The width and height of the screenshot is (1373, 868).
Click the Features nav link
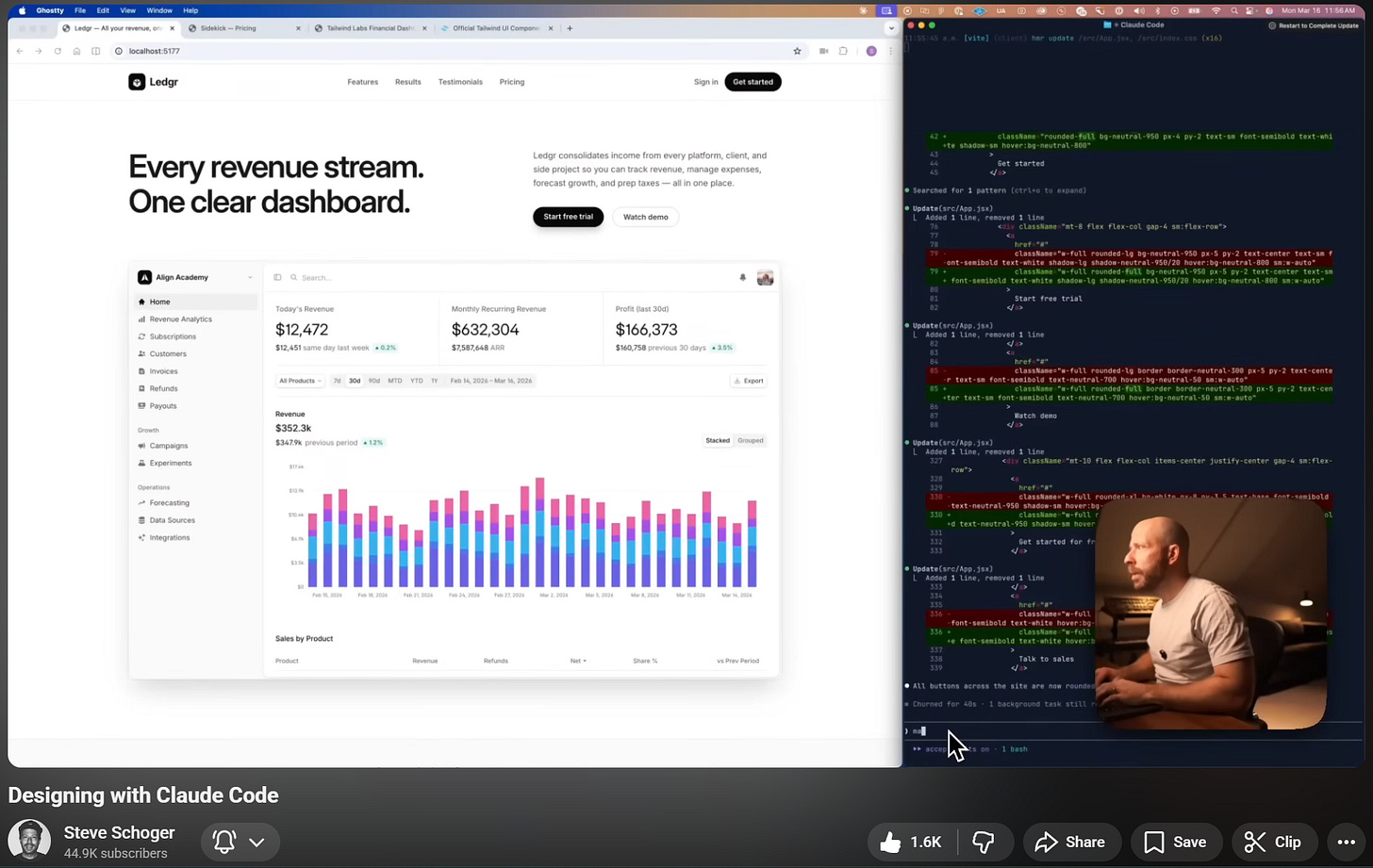point(362,82)
